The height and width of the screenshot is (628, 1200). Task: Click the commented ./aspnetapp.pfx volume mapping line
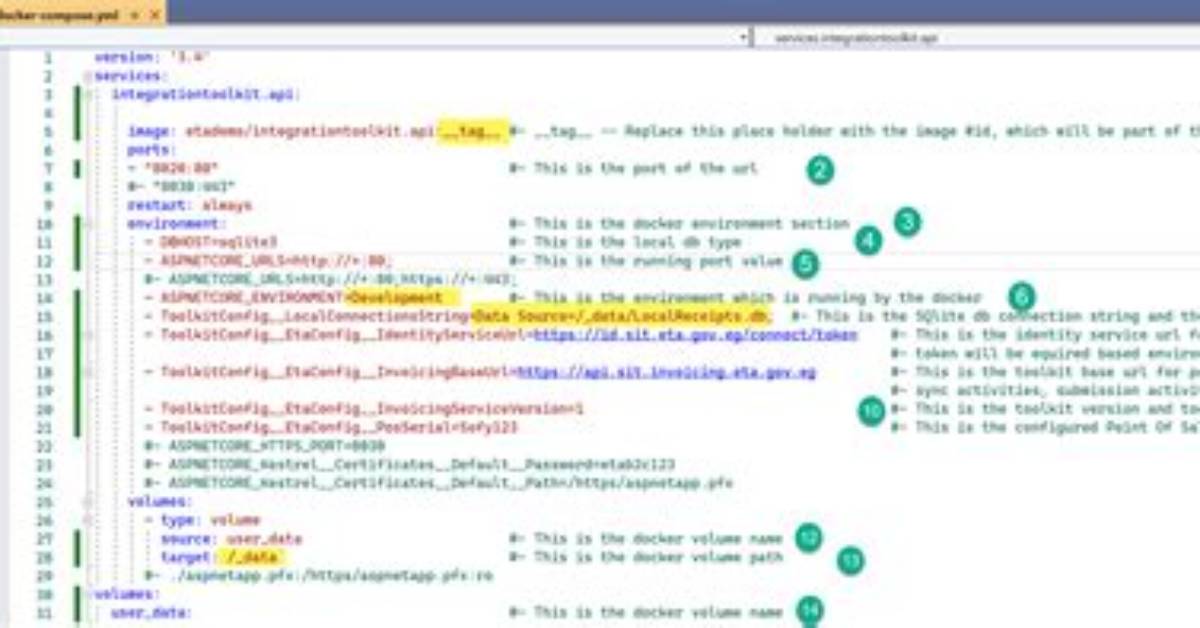pos(318,575)
